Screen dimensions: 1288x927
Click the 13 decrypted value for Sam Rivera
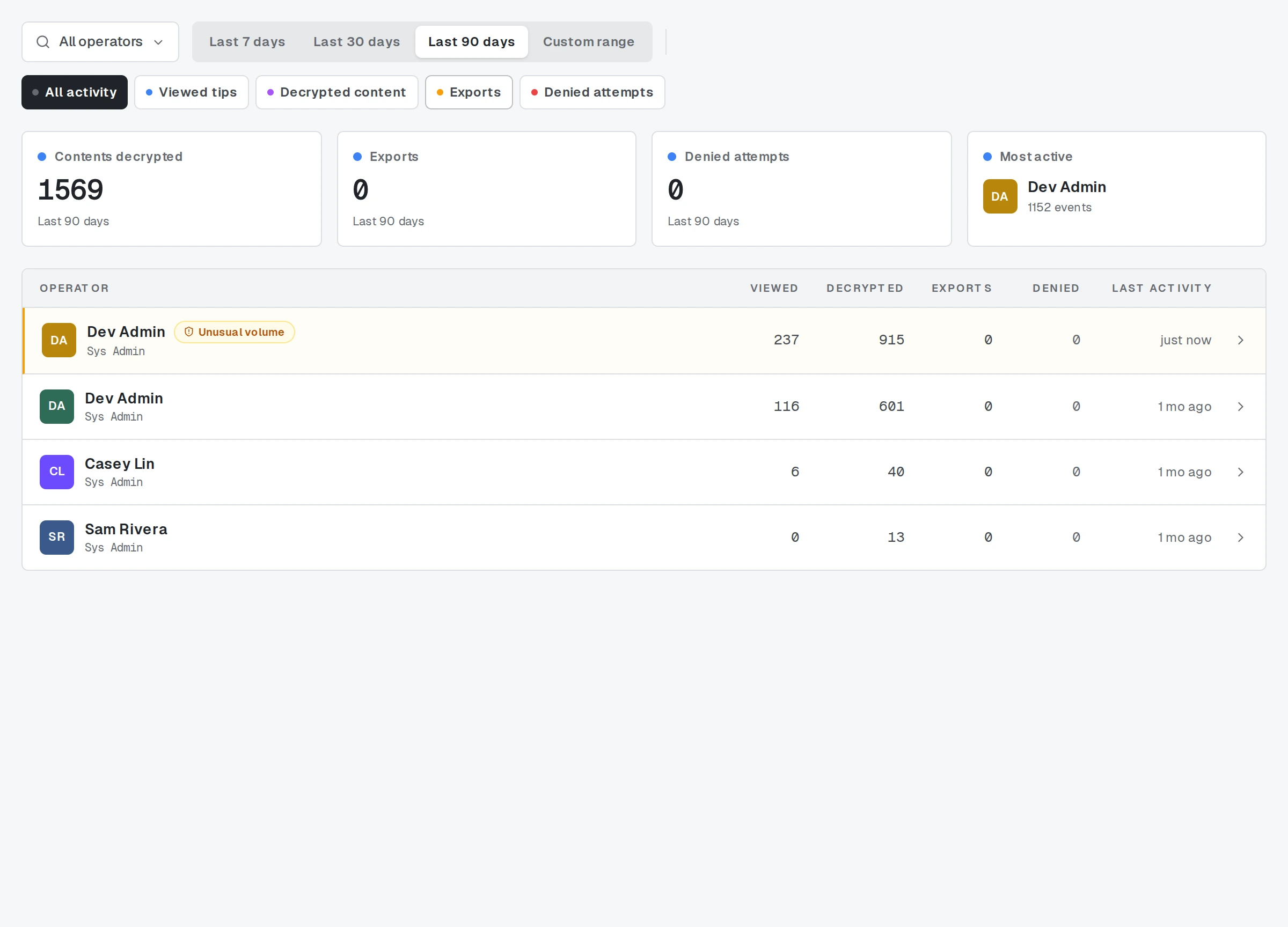(x=896, y=537)
